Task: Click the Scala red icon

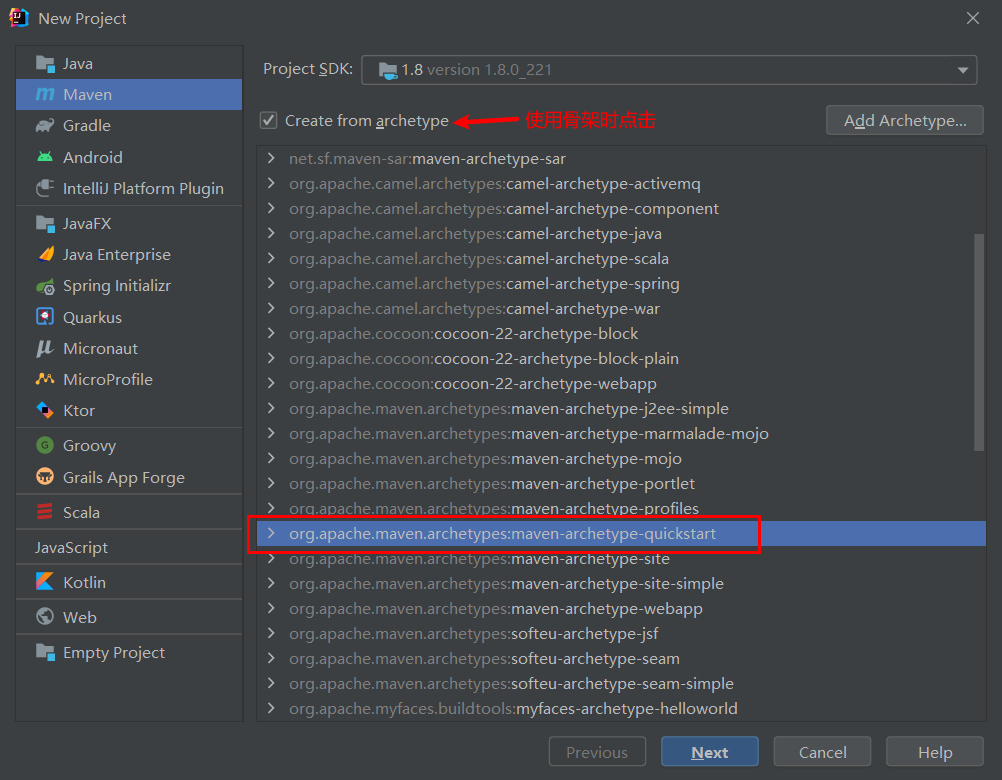Action: pos(45,512)
